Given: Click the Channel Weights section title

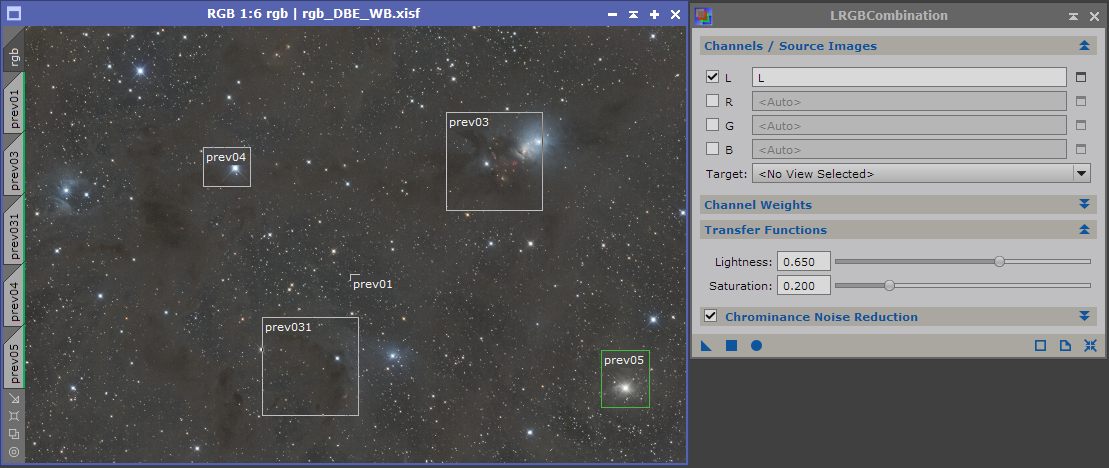Looking at the screenshot, I should click(x=758, y=204).
